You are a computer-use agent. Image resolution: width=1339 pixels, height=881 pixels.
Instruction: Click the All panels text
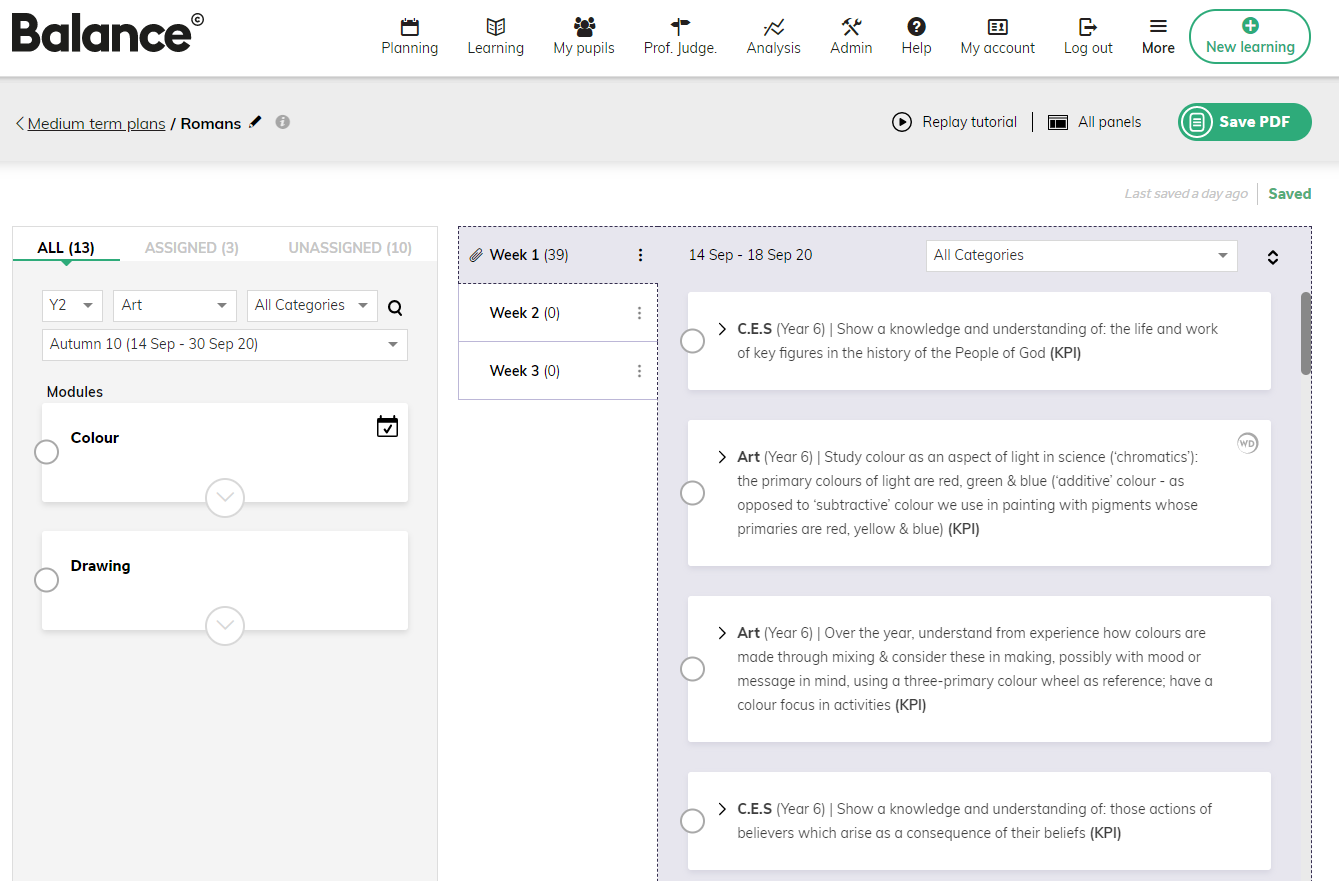click(1109, 122)
